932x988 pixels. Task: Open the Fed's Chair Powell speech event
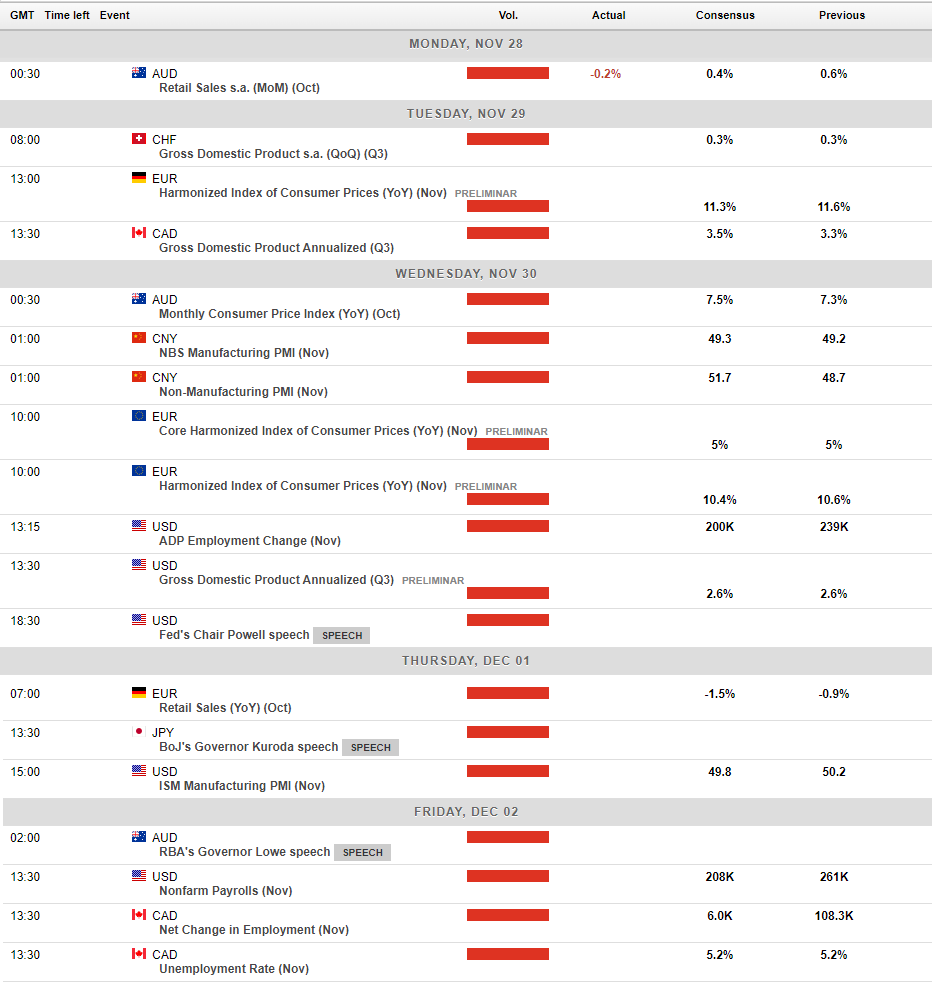pos(234,635)
